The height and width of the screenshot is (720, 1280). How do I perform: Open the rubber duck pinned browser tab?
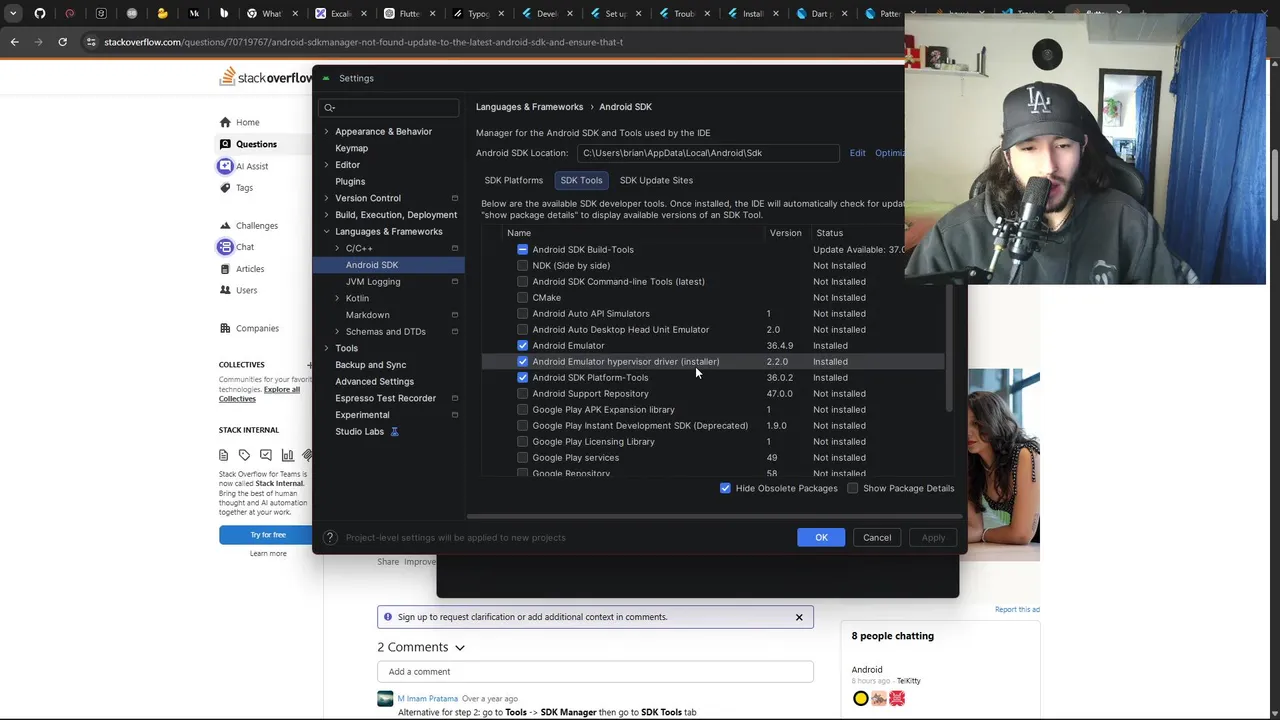pyautogui.click(x=163, y=14)
